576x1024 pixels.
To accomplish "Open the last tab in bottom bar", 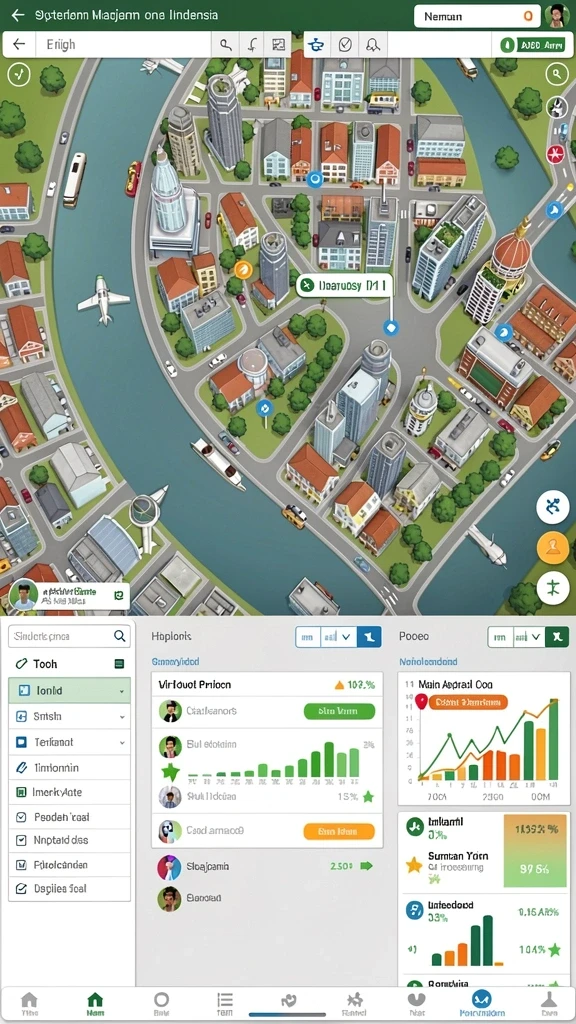I will point(549,1004).
